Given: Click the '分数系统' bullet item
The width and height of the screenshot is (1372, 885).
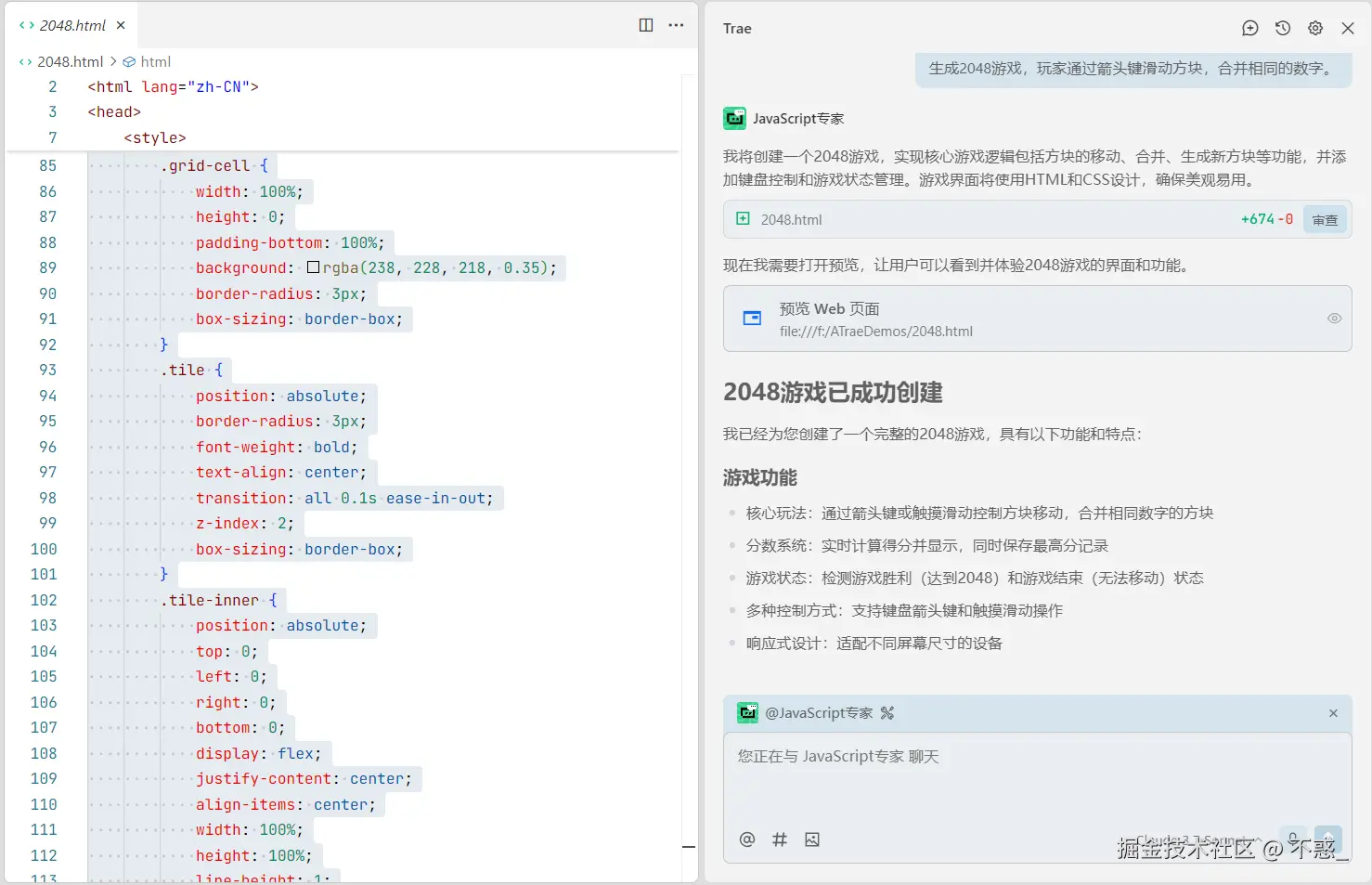Looking at the screenshot, I should pos(926,545).
